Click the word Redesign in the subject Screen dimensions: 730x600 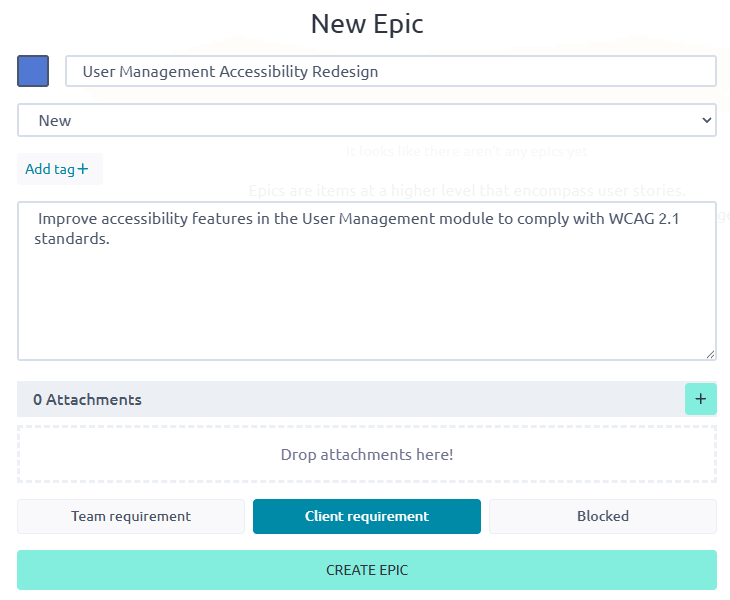pyautogui.click(x=346, y=71)
